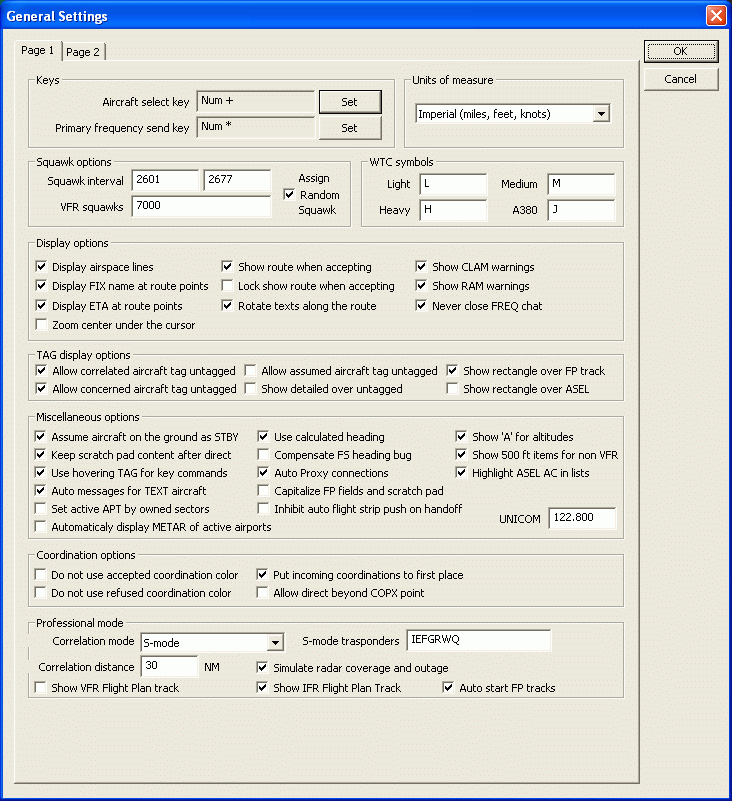The width and height of the screenshot is (732, 801).
Task: Click the Aircraft select key field
Action: tap(255, 101)
